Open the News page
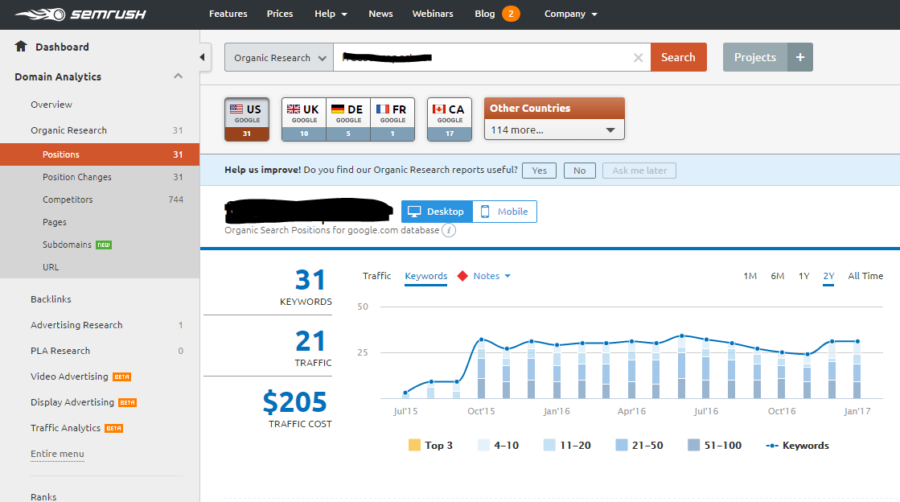This screenshot has height=502, width=900. [381, 14]
